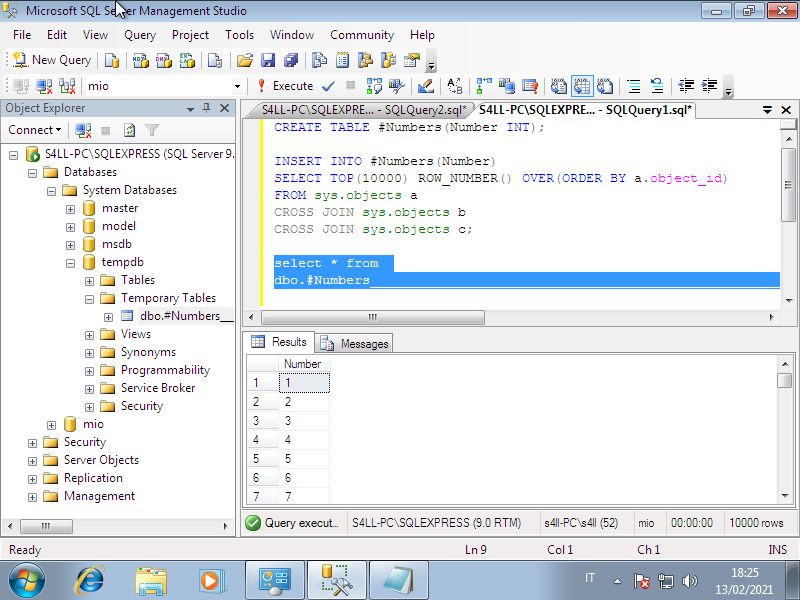Image resolution: width=800 pixels, height=600 pixels.
Task: Toggle Include Client Statistics
Action: (x=507, y=86)
